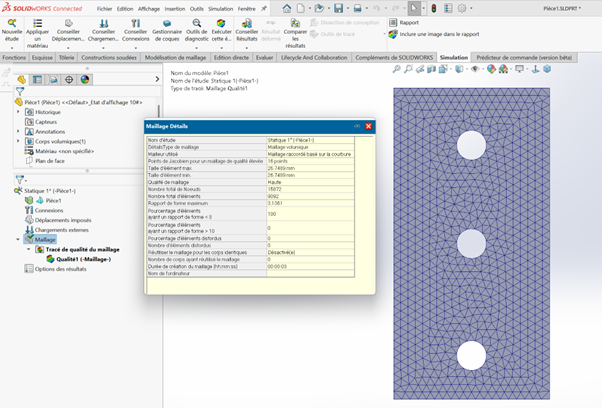Open the DimXpertManager crosshair tab
This screenshot has height=408, width=602.
pyautogui.click(x=69, y=79)
